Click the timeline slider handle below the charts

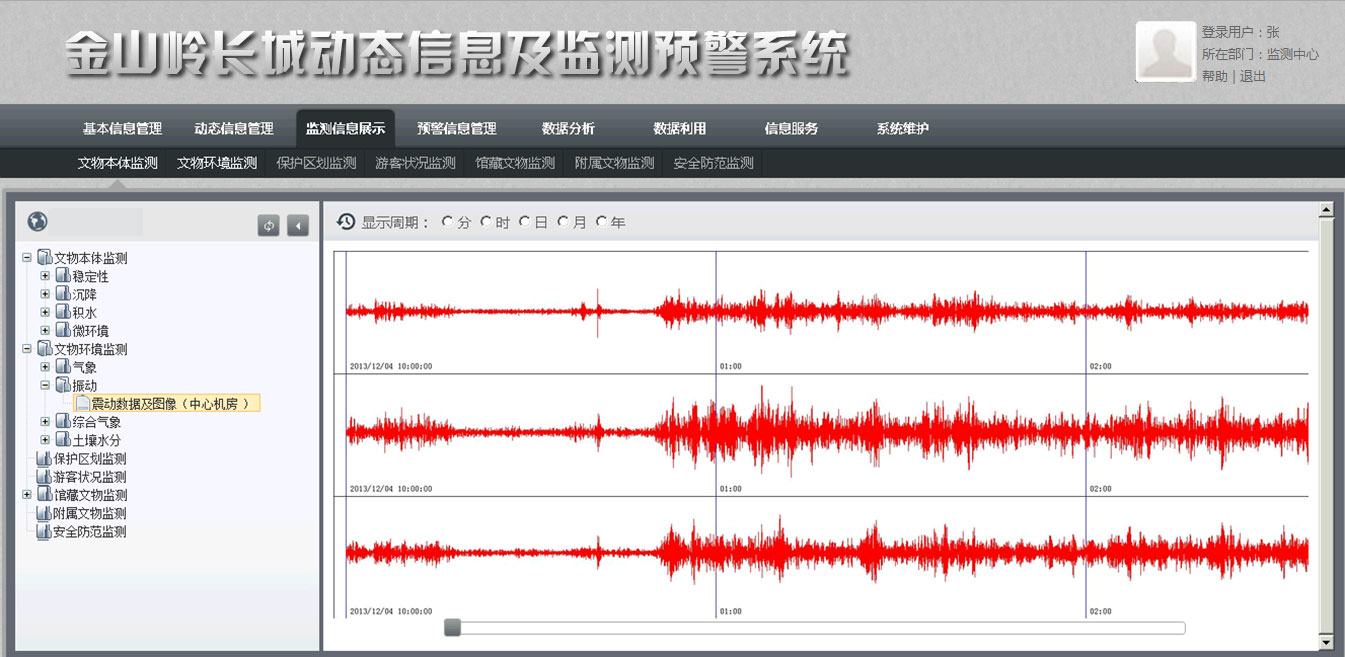(452, 627)
